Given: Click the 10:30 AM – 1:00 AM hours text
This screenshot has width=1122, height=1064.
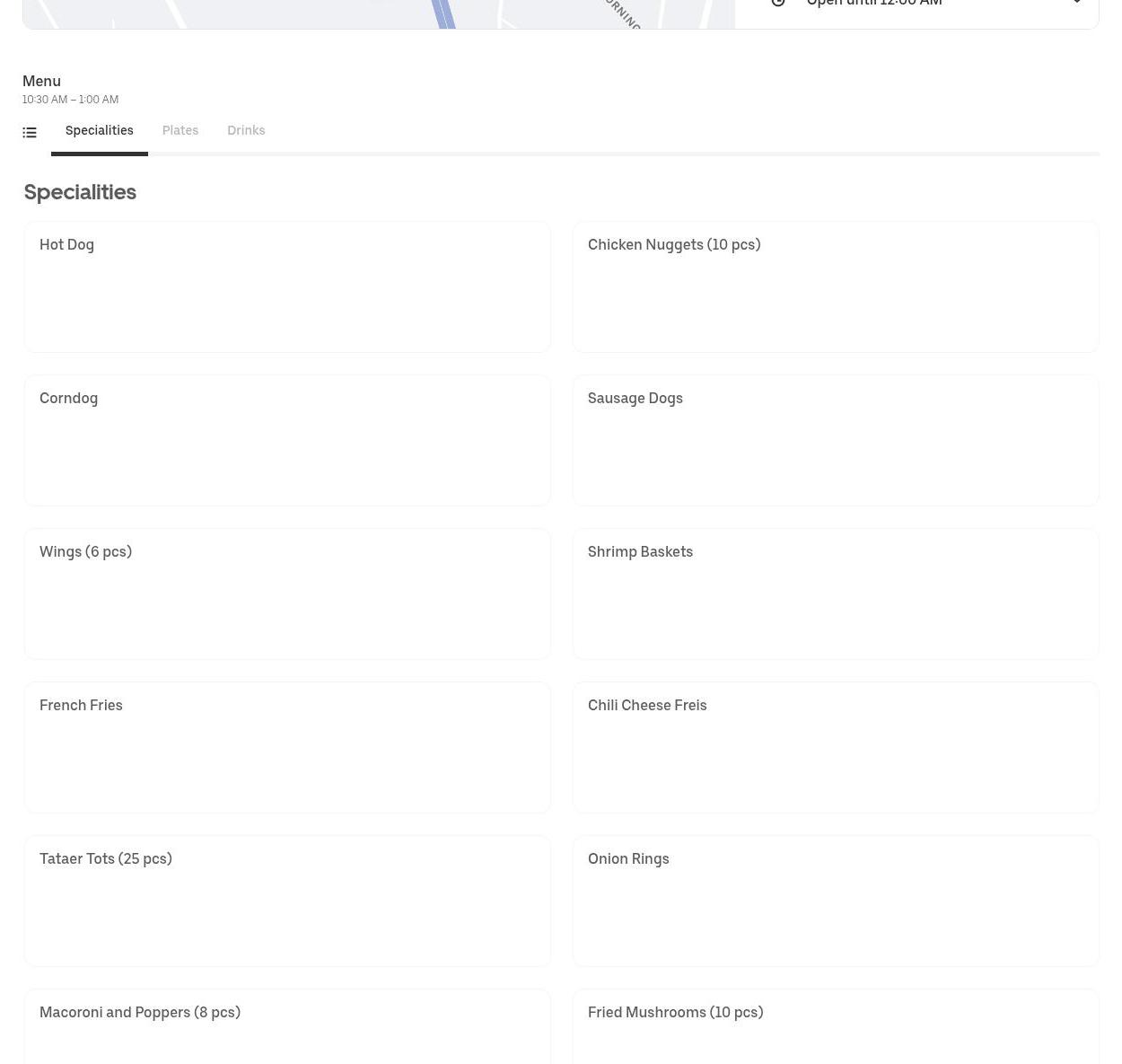Looking at the screenshot, I should (x=70, y=100).
